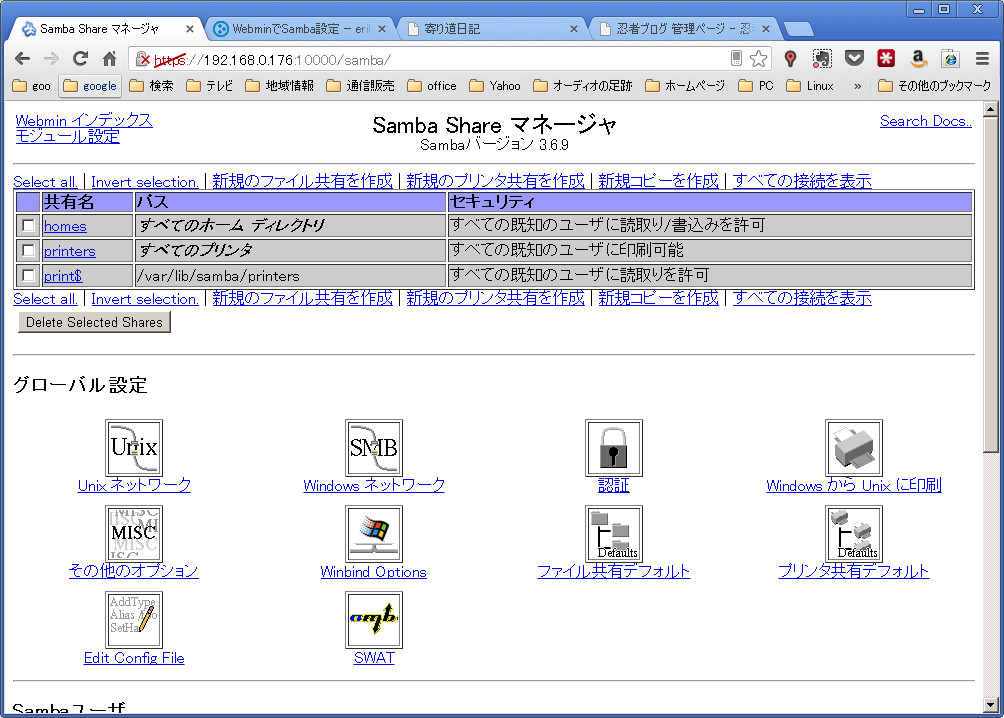1004x718 pixels.
Task: Click the red asterisk extension icon
Action: (x=886, y=59)
